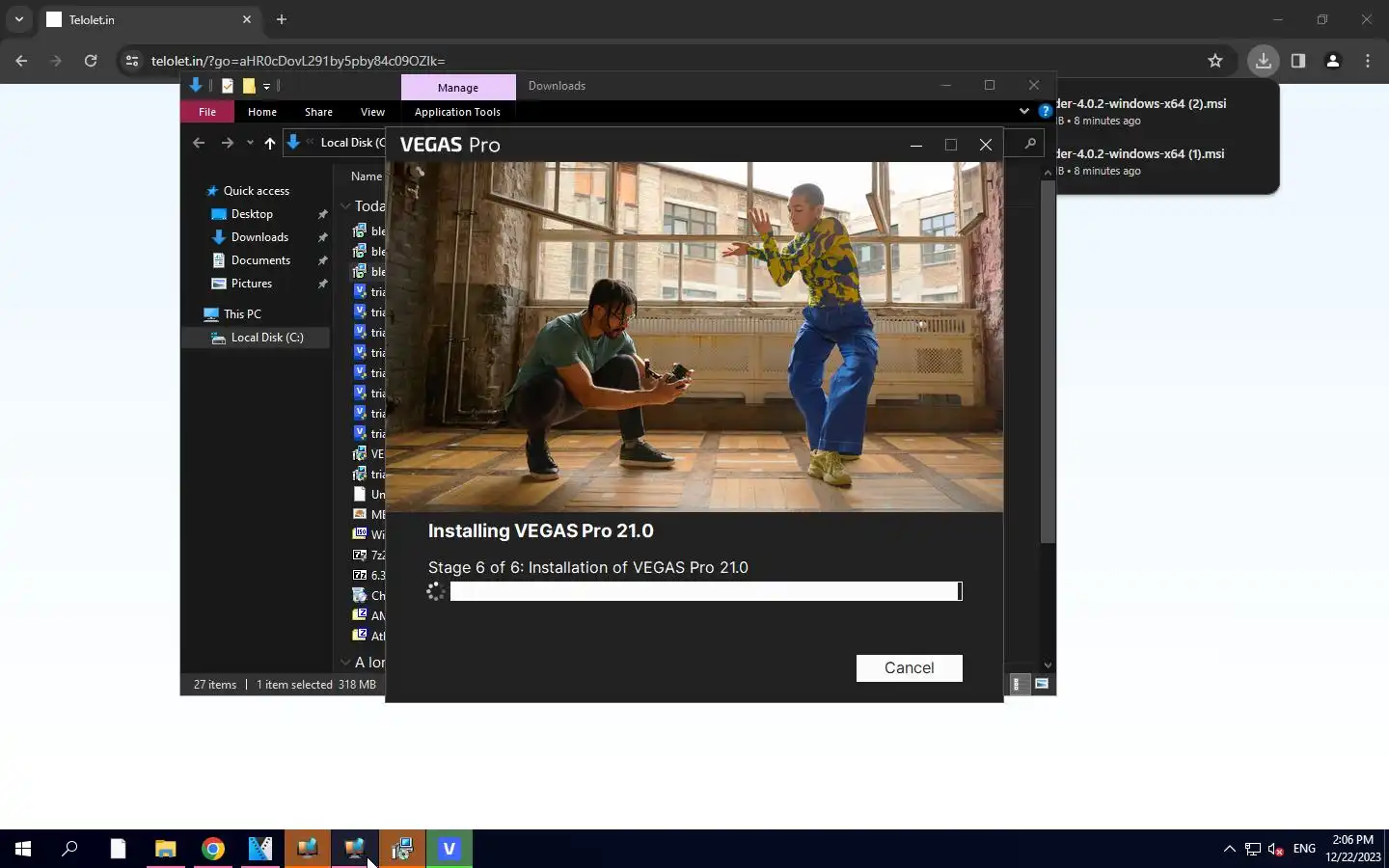
Task: Toggle the Chrome downloads icon
Action: click(1263, 61)
